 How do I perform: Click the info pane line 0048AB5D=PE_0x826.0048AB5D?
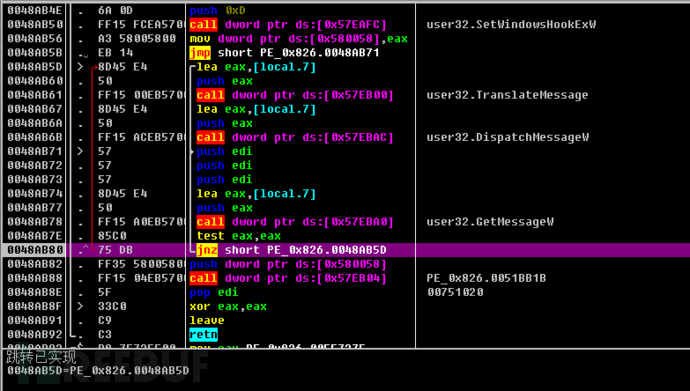tap(98, 370)
